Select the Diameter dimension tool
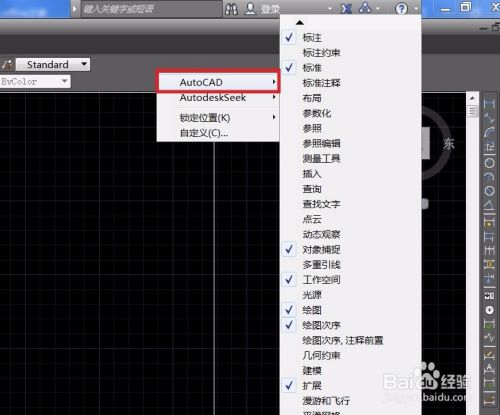Viewport: 500px width, 415px height. 489,191
